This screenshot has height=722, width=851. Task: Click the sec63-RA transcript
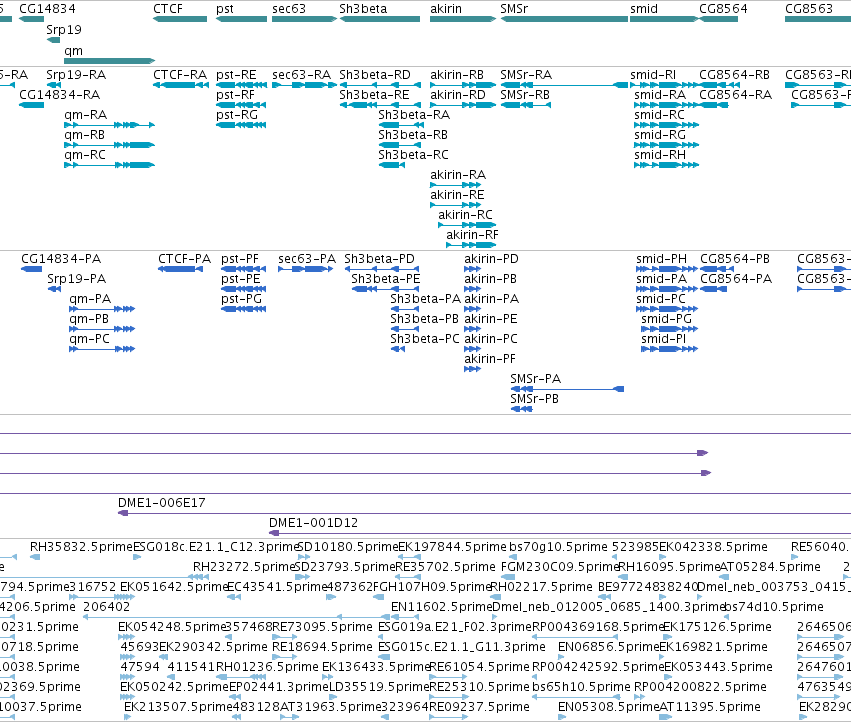click(x=304, y=85)
